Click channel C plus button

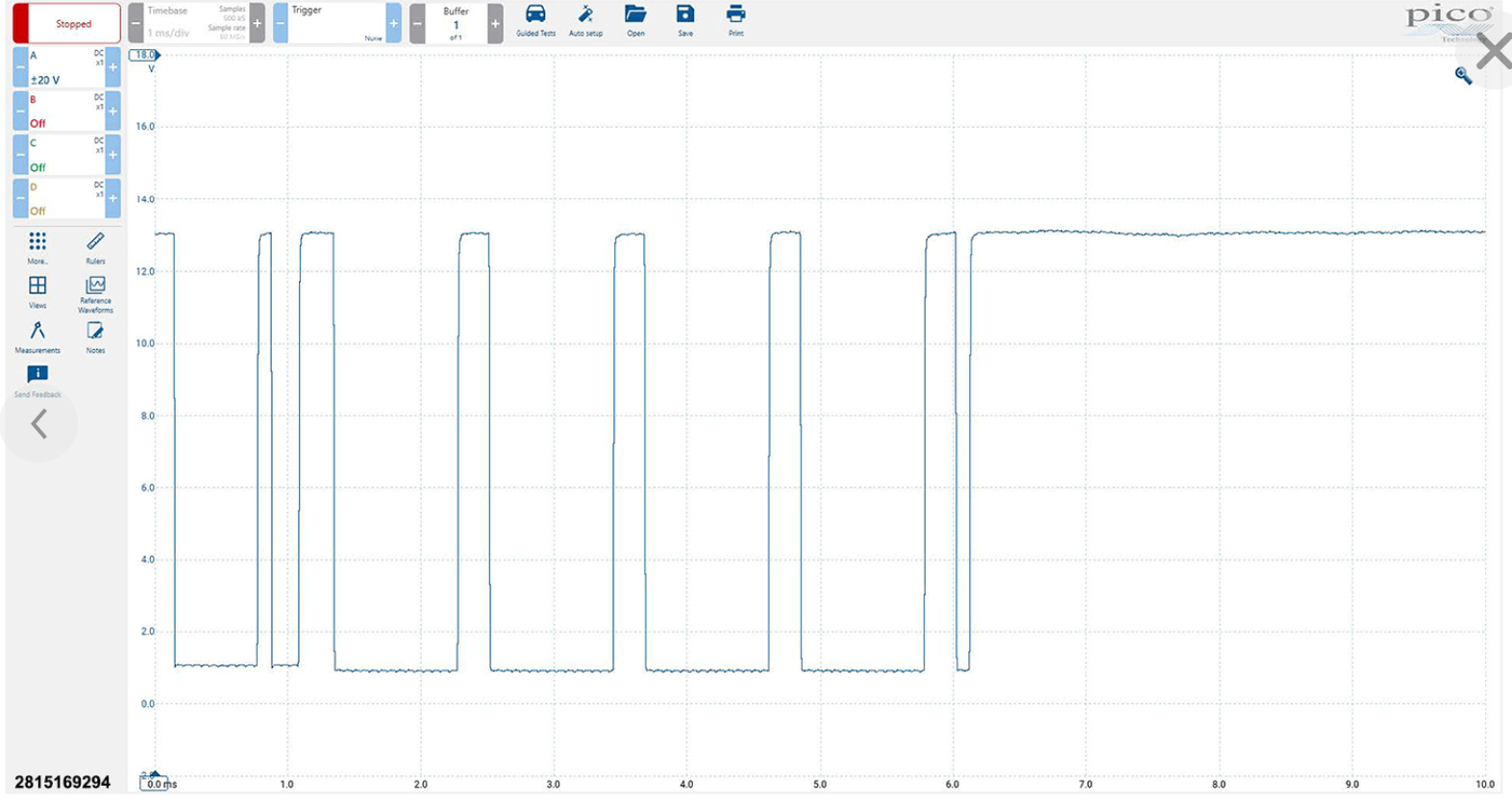pyautogui.click(x=112, y=155)
